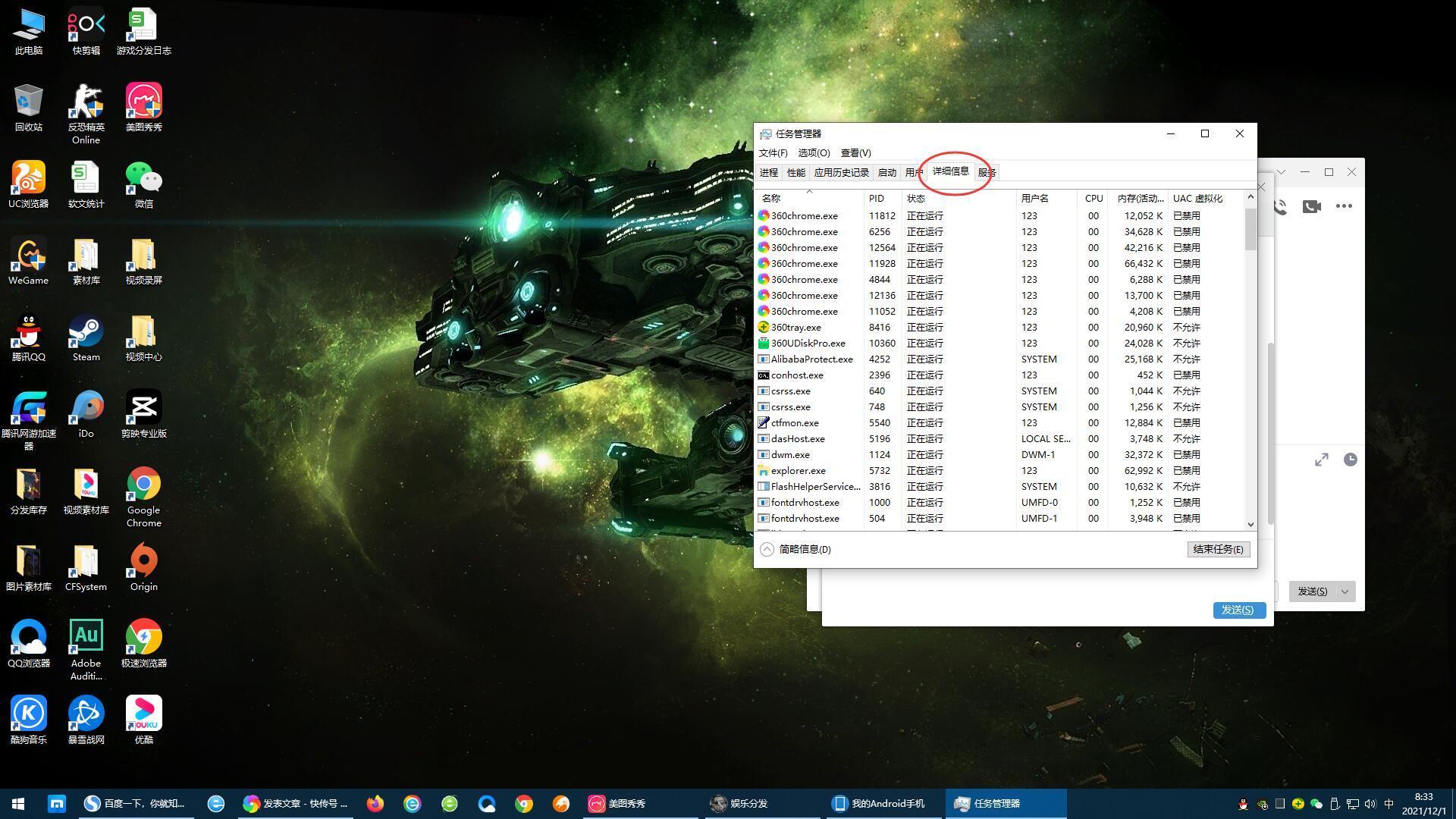Collapse to 简略信息(D) view

pyautogui.click(x=795, y=549)
